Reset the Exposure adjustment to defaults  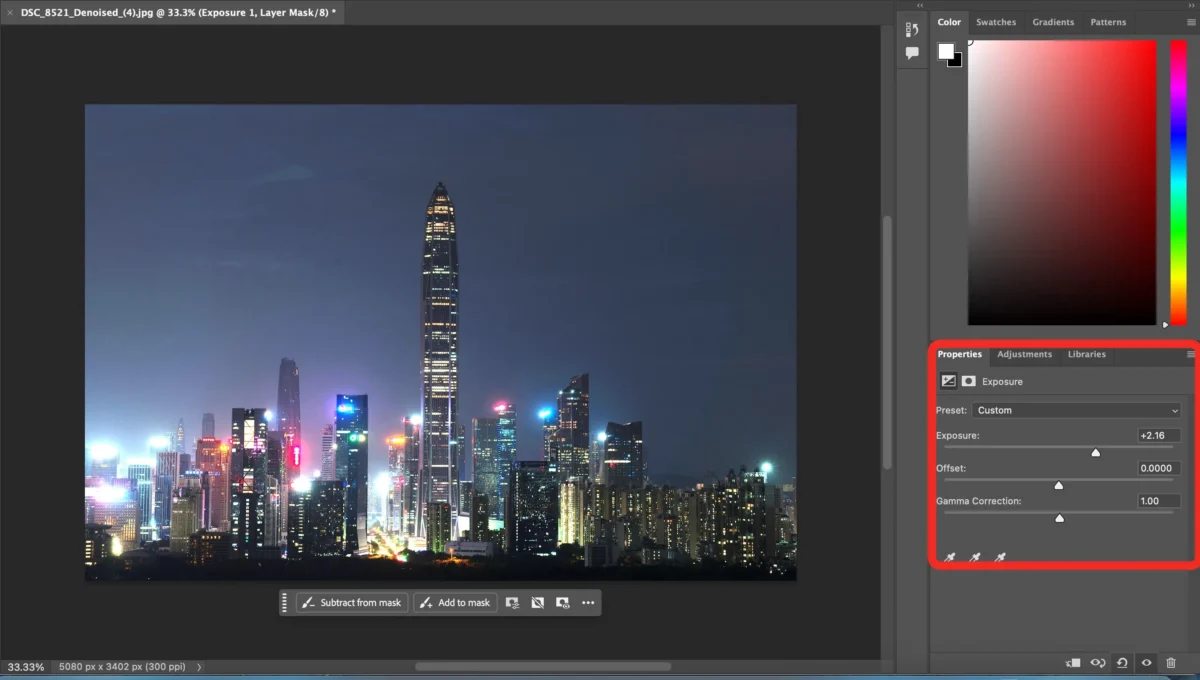point(1121,663)
